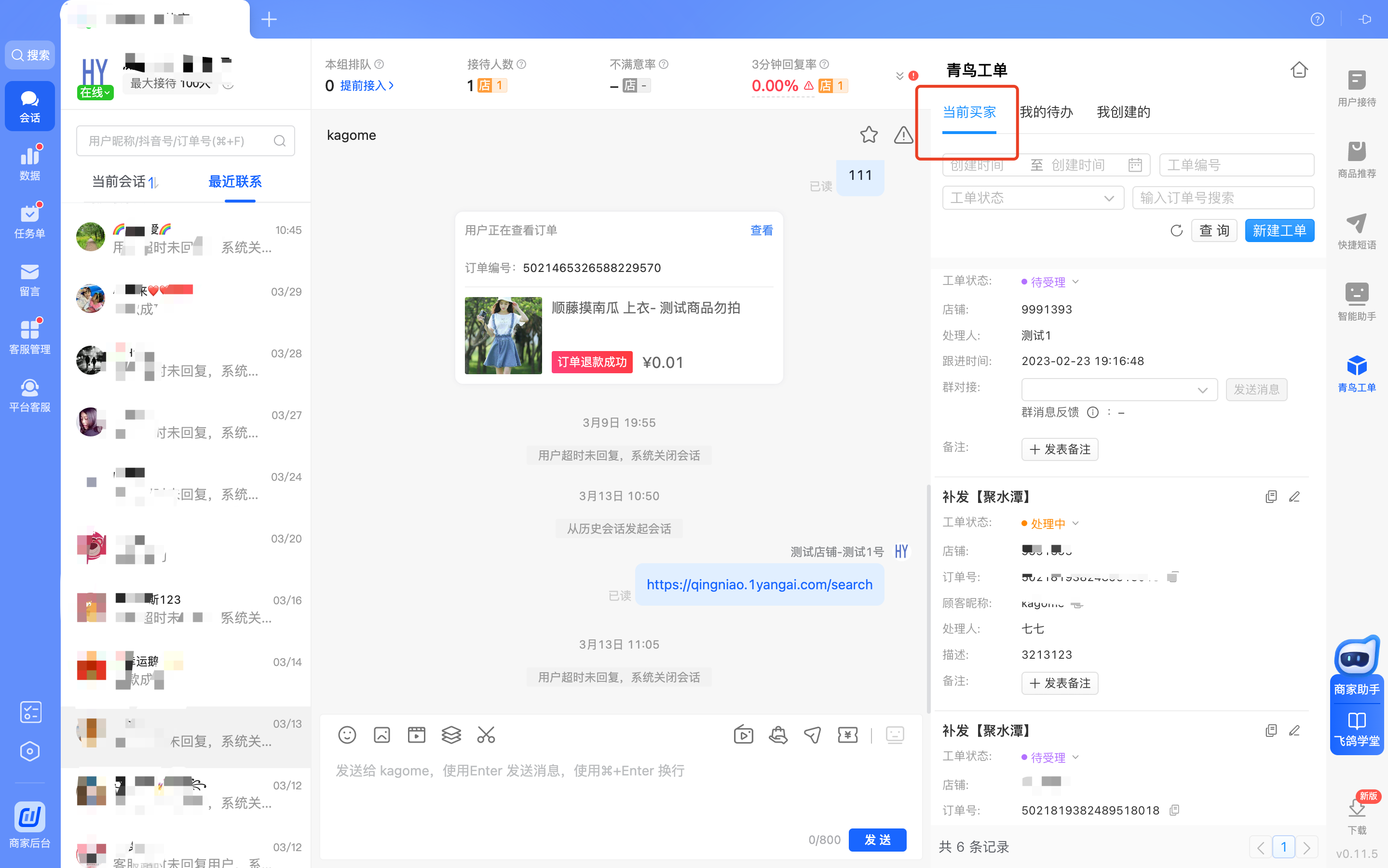Viewport: 1388px width, 868px height.
Task: Open the 工单状态 filter dropdown
Action: (x=1033, y=198)
